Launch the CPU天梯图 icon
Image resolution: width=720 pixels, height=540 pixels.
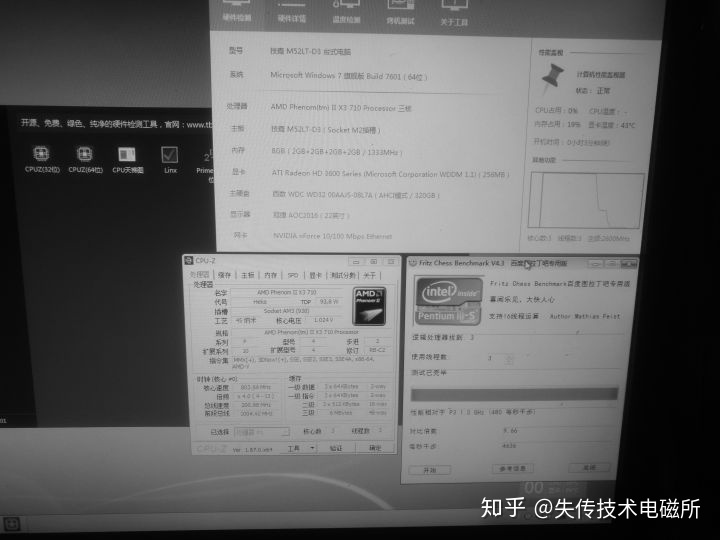click(128, 159)
